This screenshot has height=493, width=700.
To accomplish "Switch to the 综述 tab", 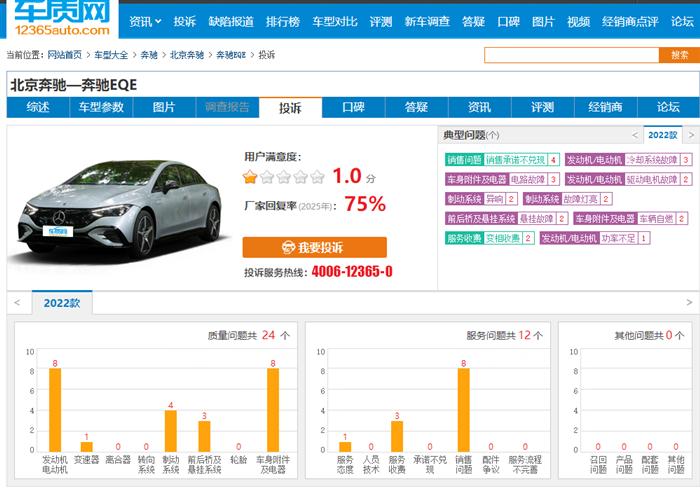I will click(38, 107).
